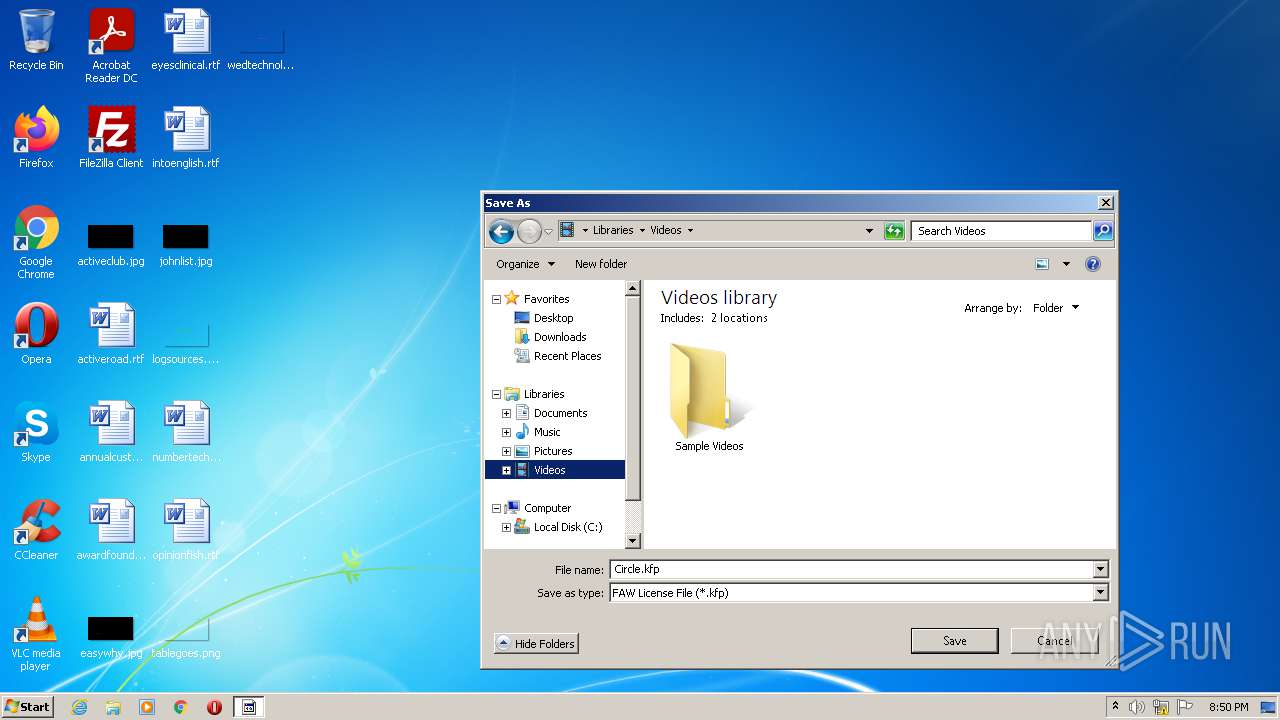
Task: Click the Save button
Action: pos(954,641)
